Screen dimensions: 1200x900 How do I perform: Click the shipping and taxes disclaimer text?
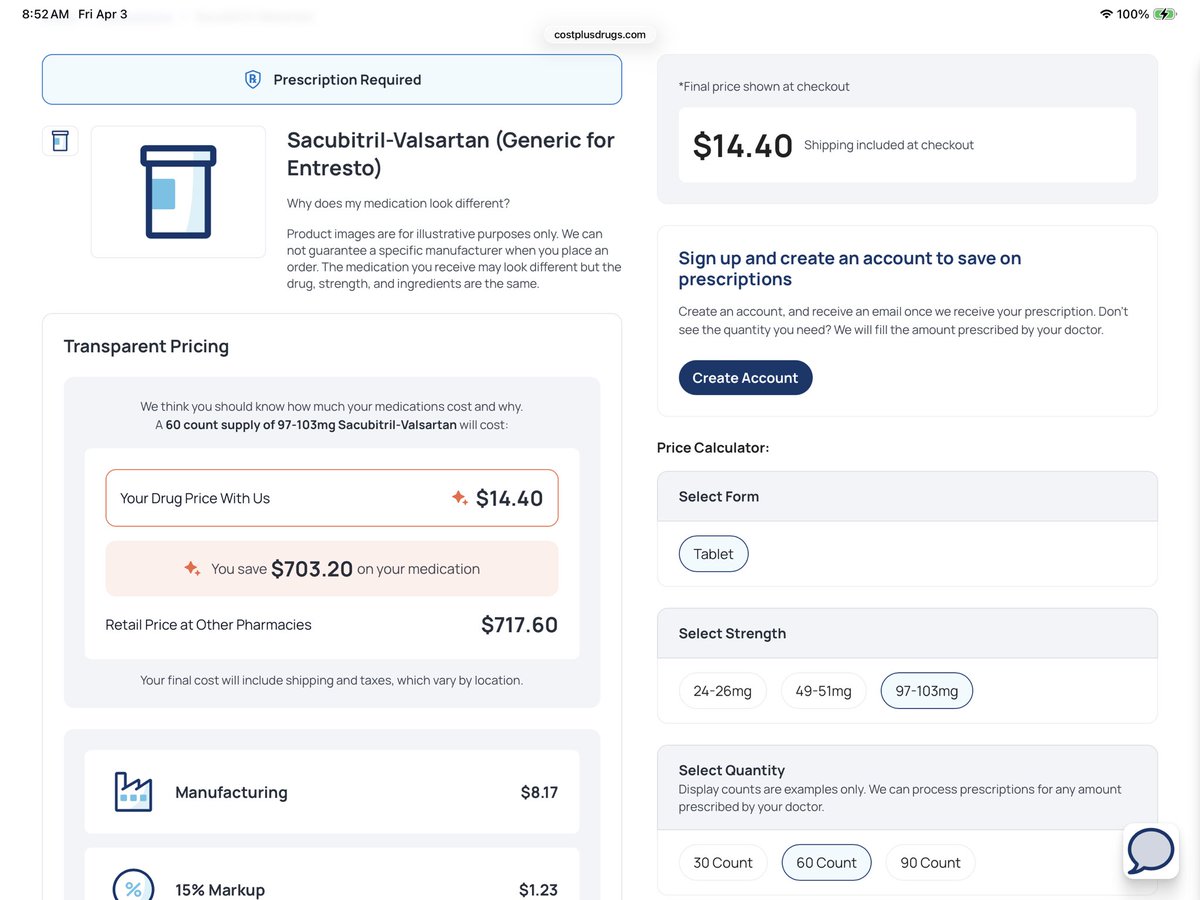tap(332, 680)
